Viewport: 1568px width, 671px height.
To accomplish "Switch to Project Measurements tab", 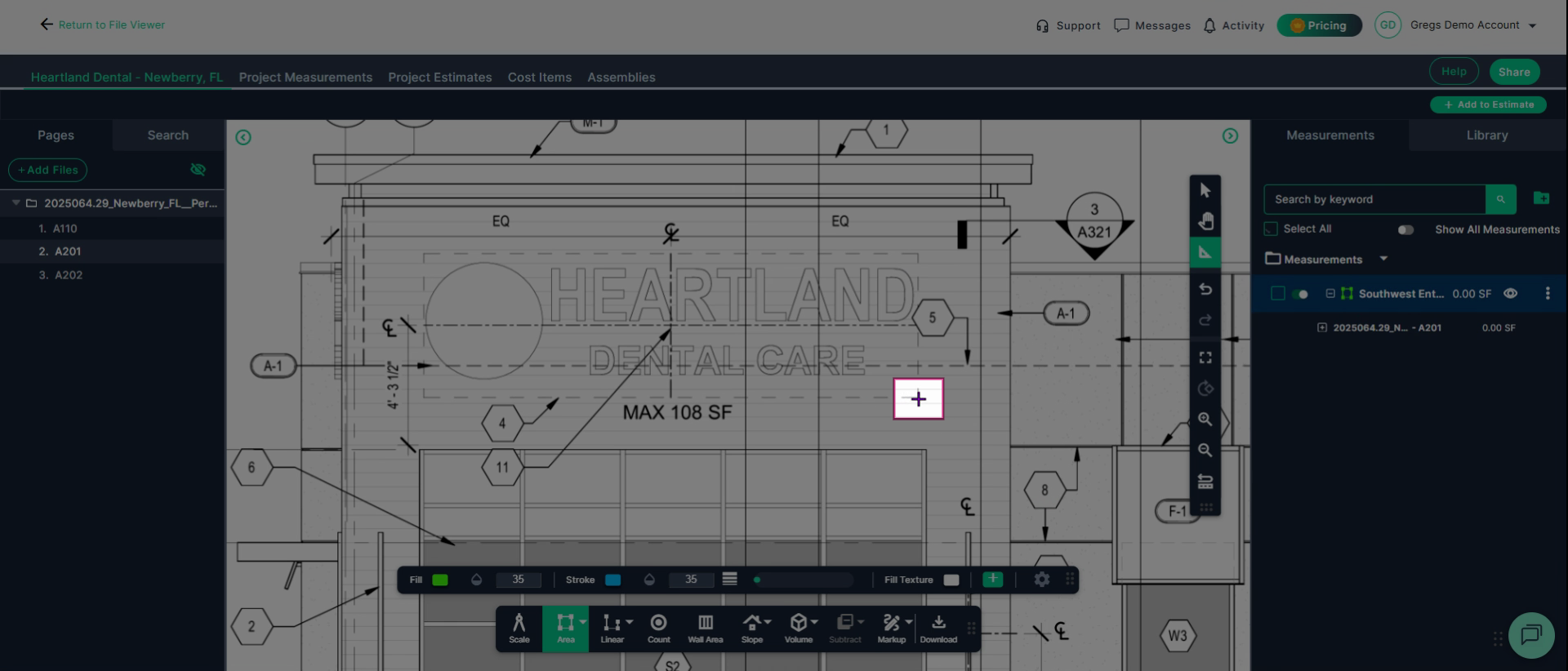I will 305,78.
